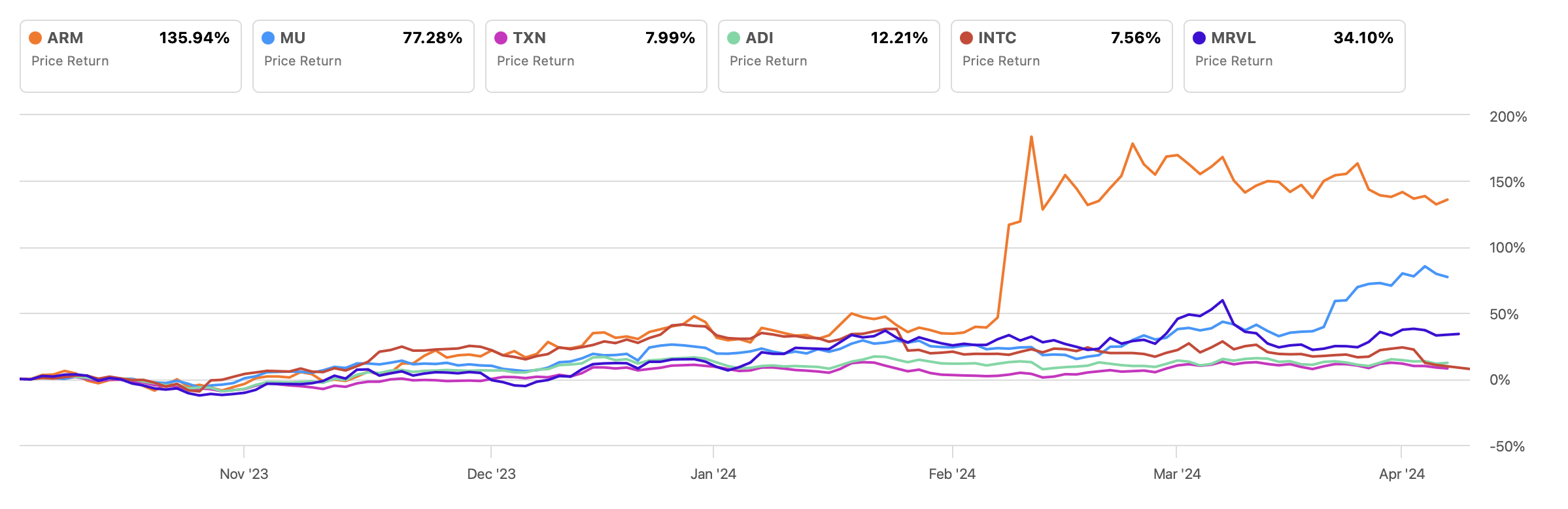Click ARM's 135.94% return value

coord(194,38)
